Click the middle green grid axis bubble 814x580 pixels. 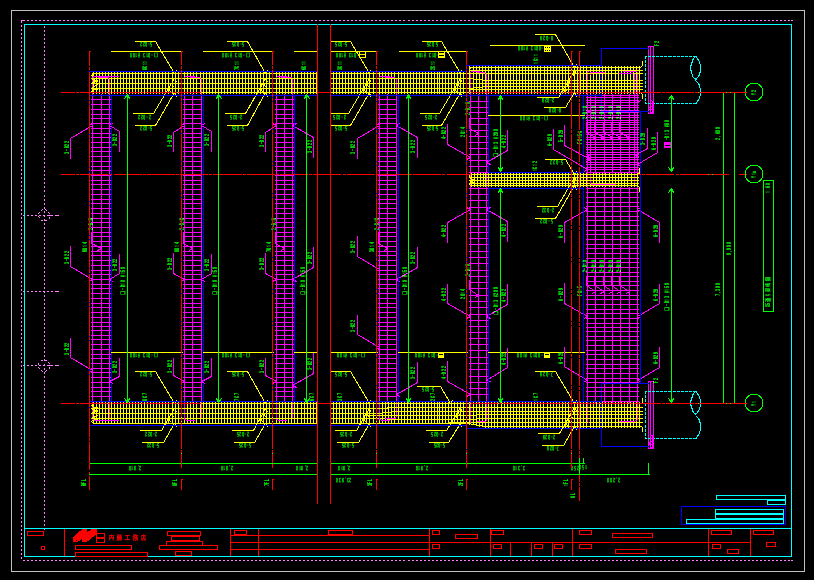[754, 174]
